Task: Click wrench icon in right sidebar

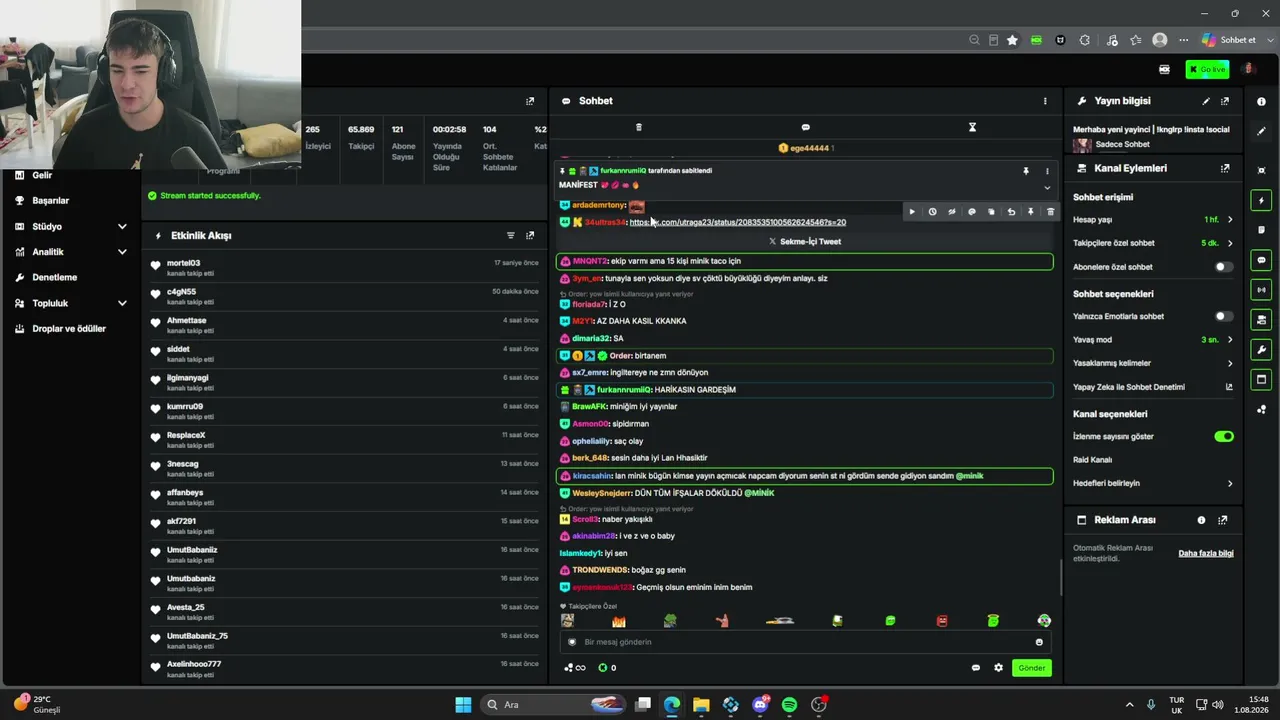Action: 1261,350
